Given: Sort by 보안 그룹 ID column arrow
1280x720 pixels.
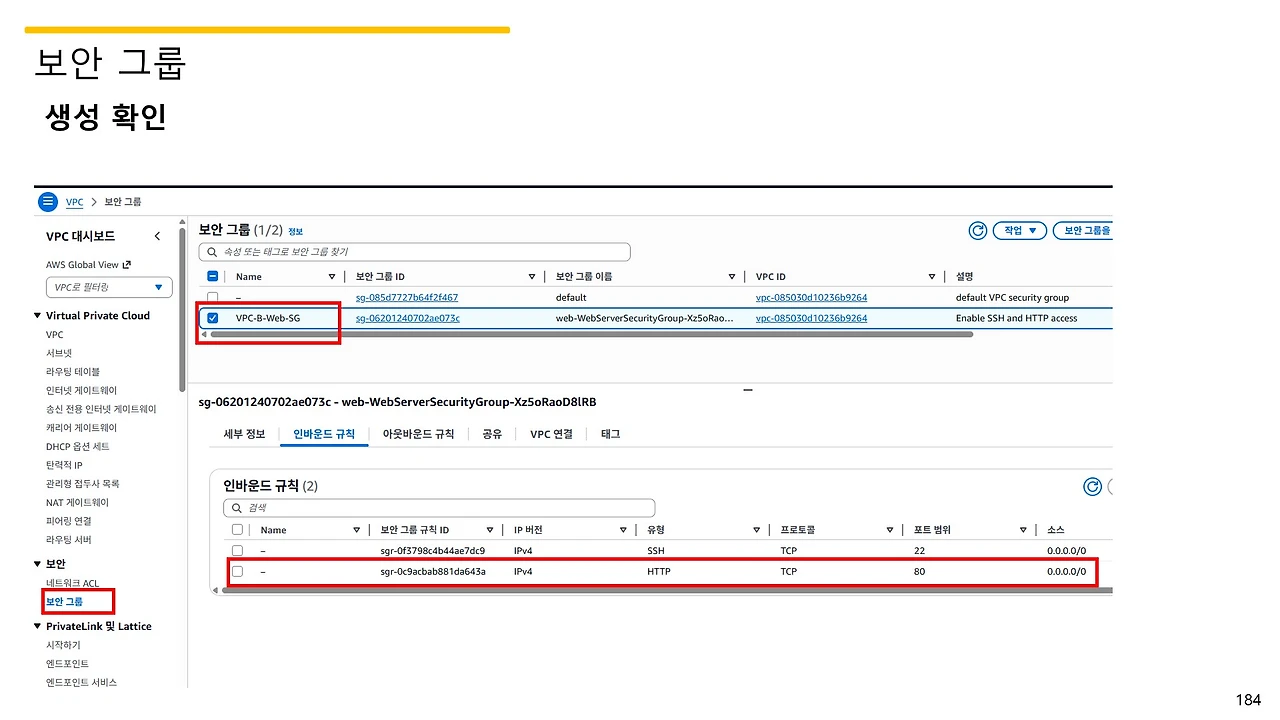Looking at the screenshot, I should click(x=532, y=277).
